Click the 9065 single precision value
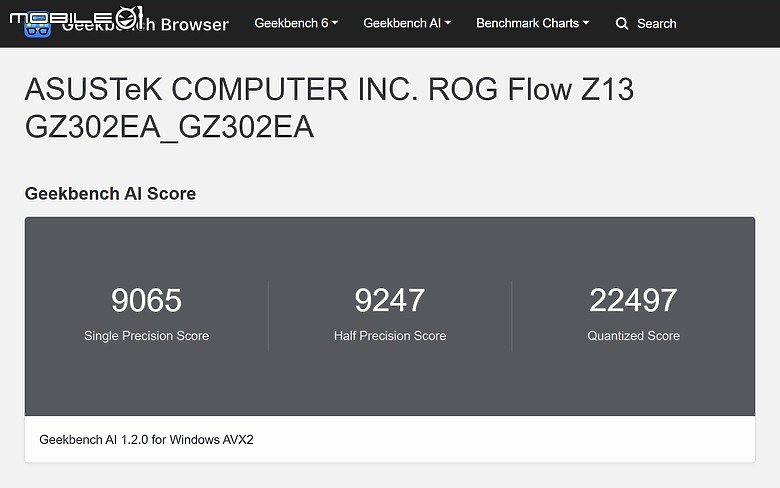The height and width of the screenshot is (488, 780). (146, 300)
